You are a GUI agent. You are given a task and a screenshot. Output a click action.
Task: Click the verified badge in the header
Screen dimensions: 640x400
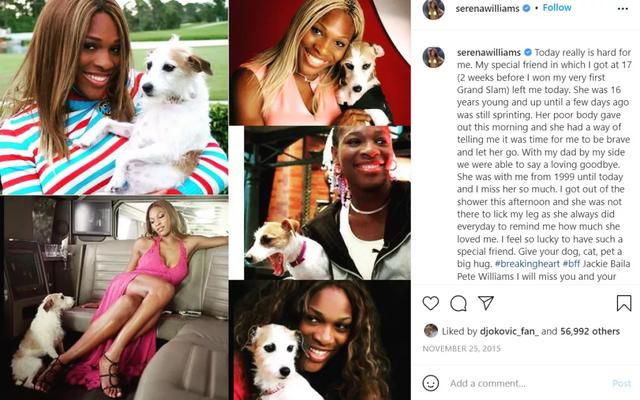(527, 8)
